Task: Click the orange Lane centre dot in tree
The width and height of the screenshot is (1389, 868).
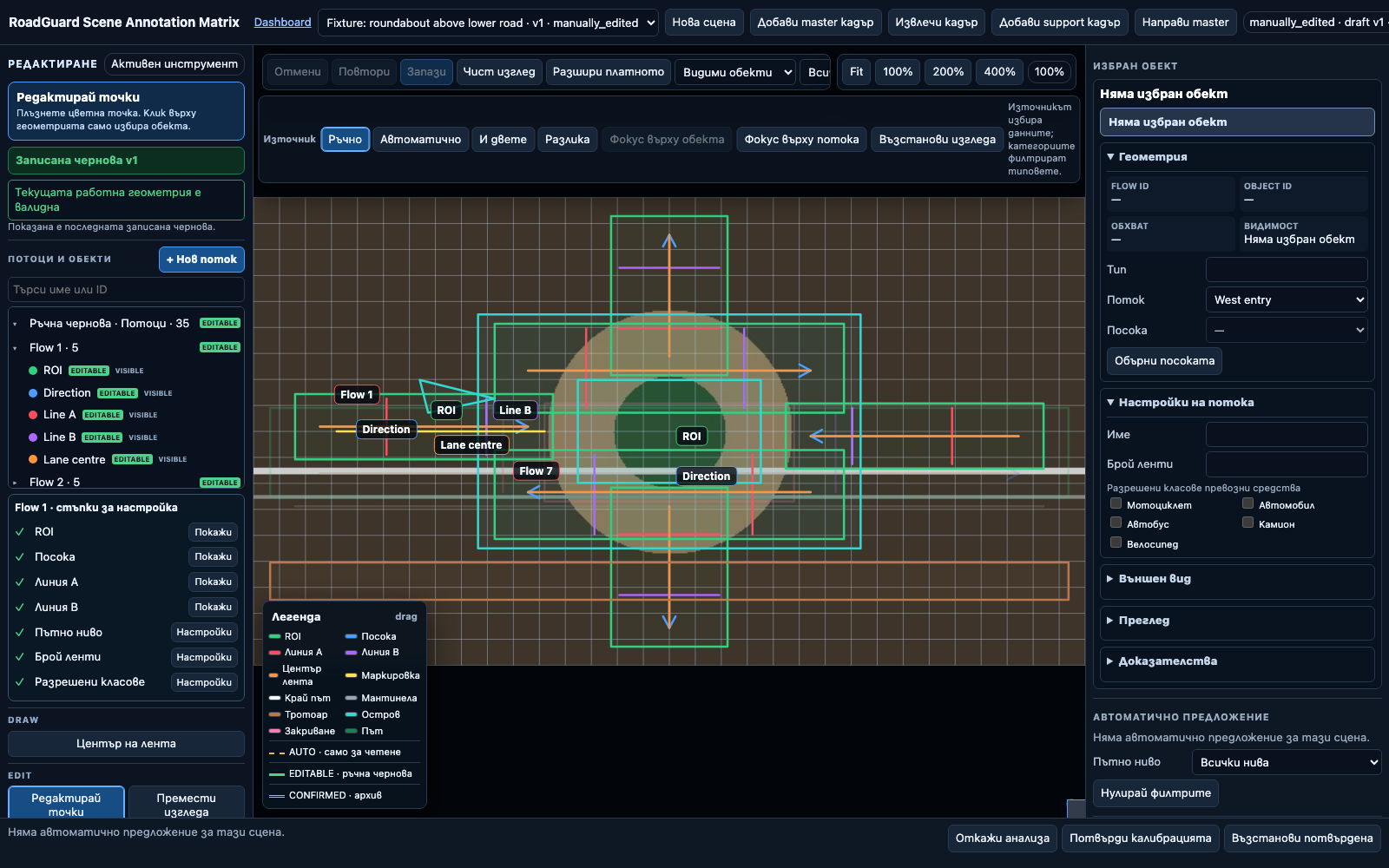Action: click(33, 459)
